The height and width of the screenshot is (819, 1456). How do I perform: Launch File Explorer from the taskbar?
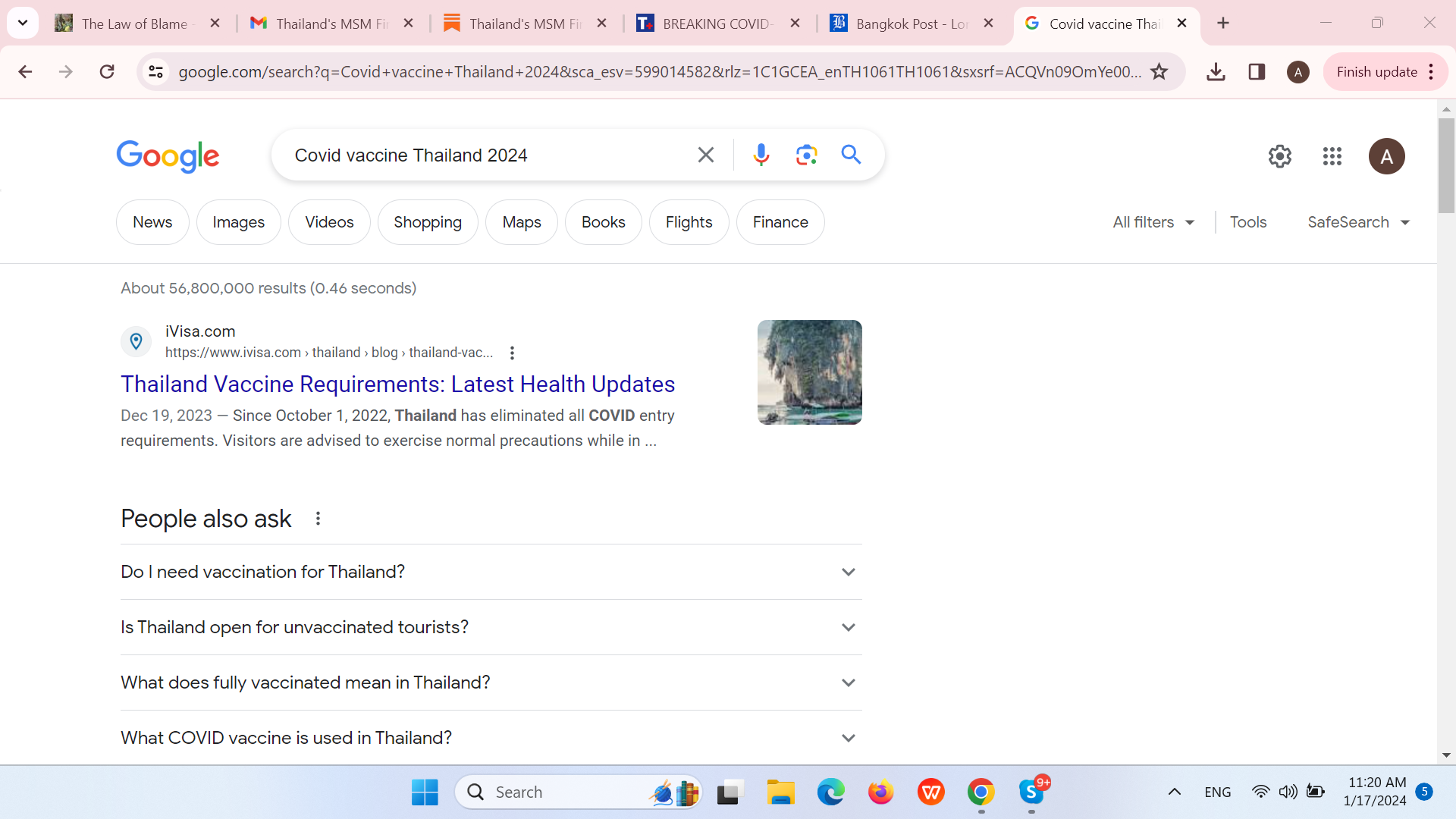780,792
